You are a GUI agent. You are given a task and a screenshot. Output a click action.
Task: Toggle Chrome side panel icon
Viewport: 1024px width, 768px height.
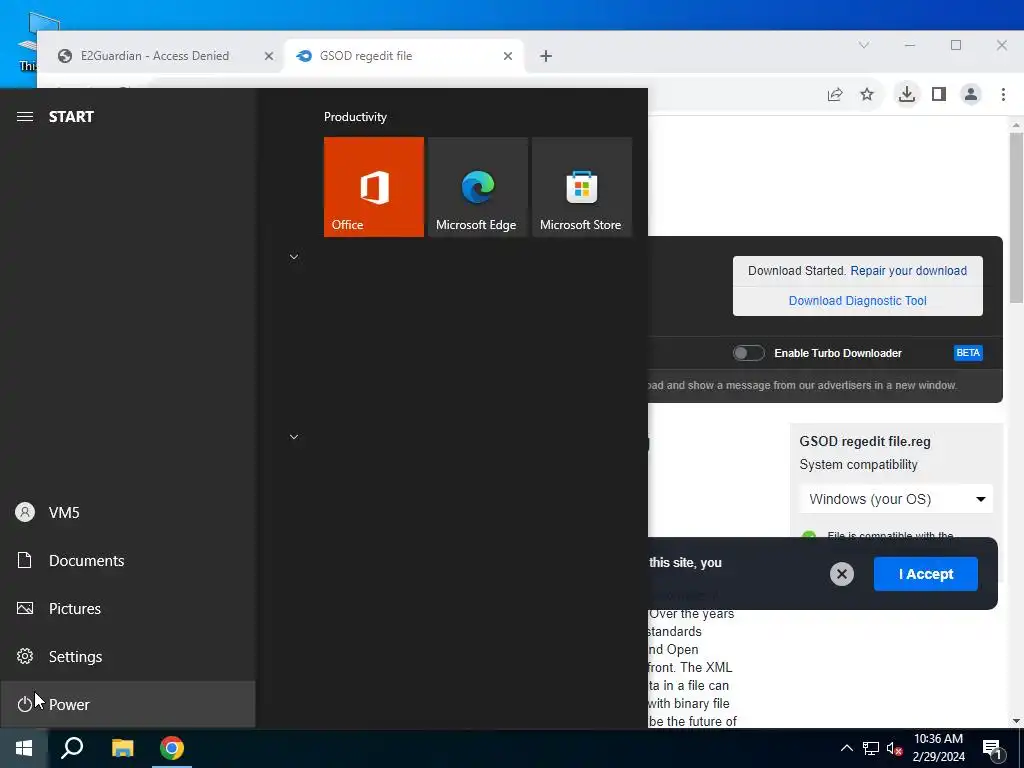point(938,95)
